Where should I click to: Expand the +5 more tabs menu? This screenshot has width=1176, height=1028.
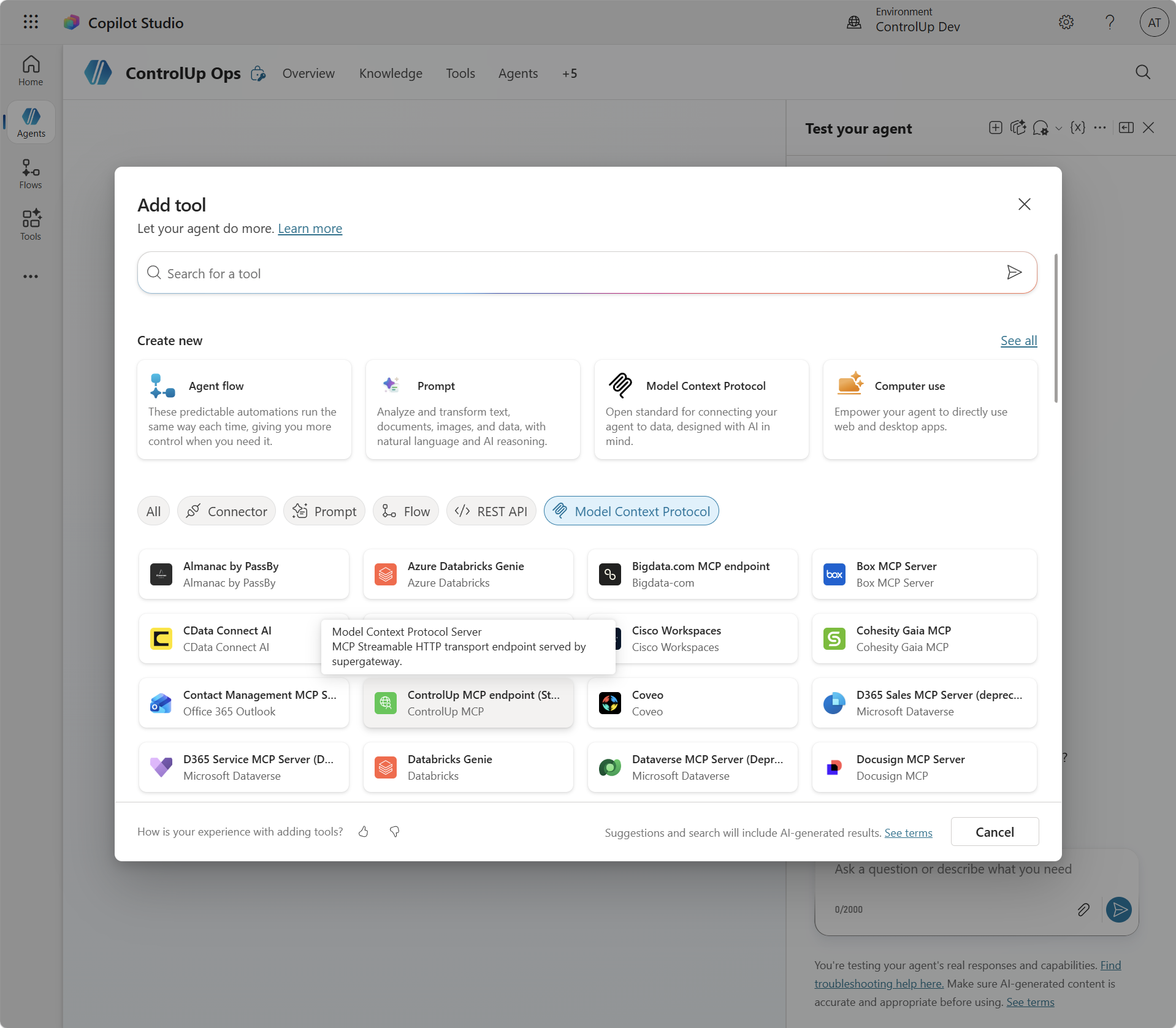pyautogui.click(x=570, y=74)
